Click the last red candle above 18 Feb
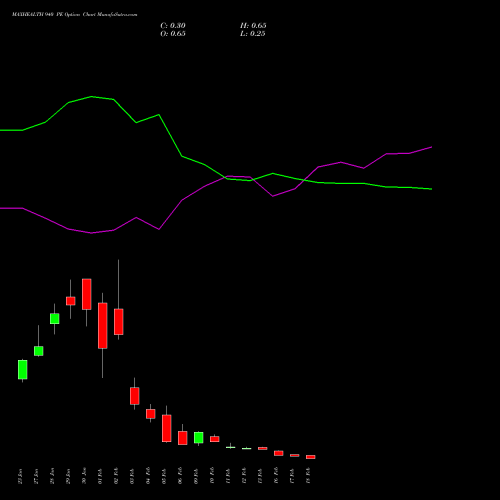This screenshot has height=500, width=500. [311, 457]
